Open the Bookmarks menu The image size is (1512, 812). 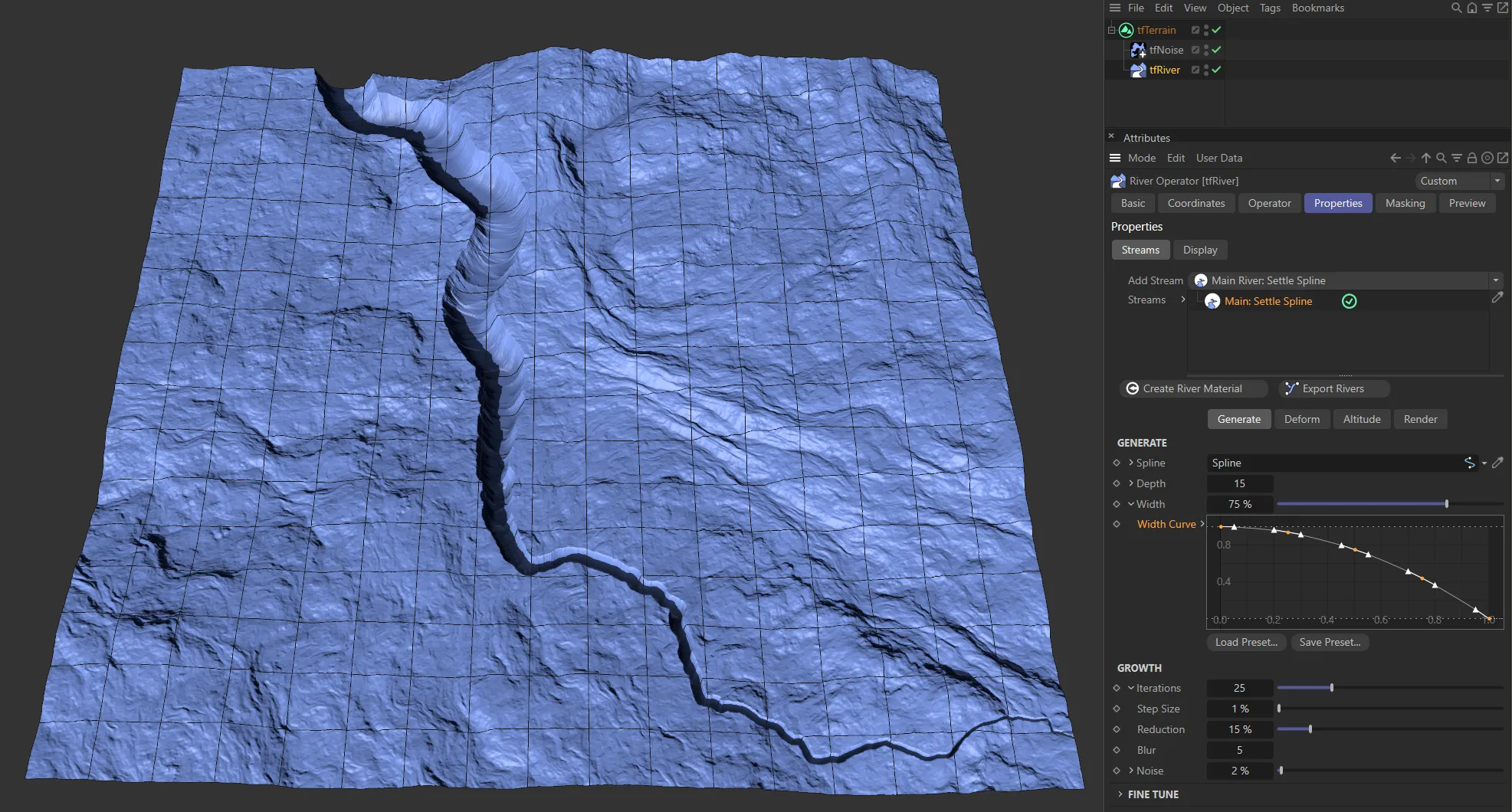1318,8
